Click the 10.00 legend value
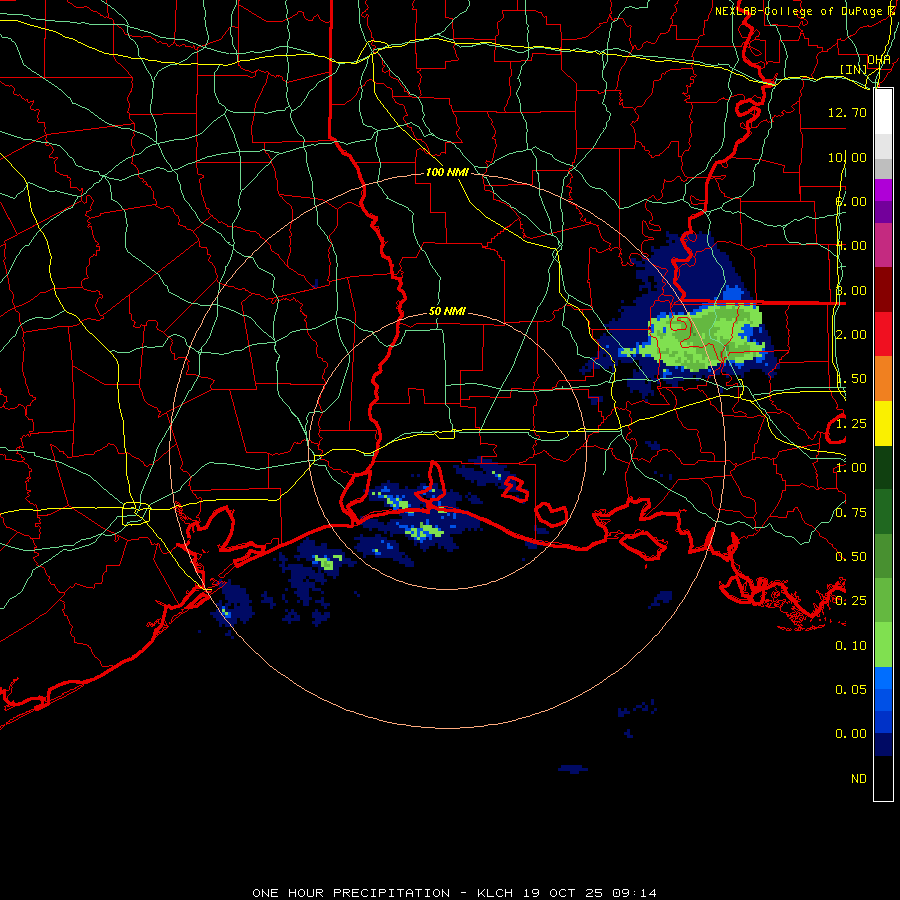The image size is (900, 900). [x=847, y=157]
